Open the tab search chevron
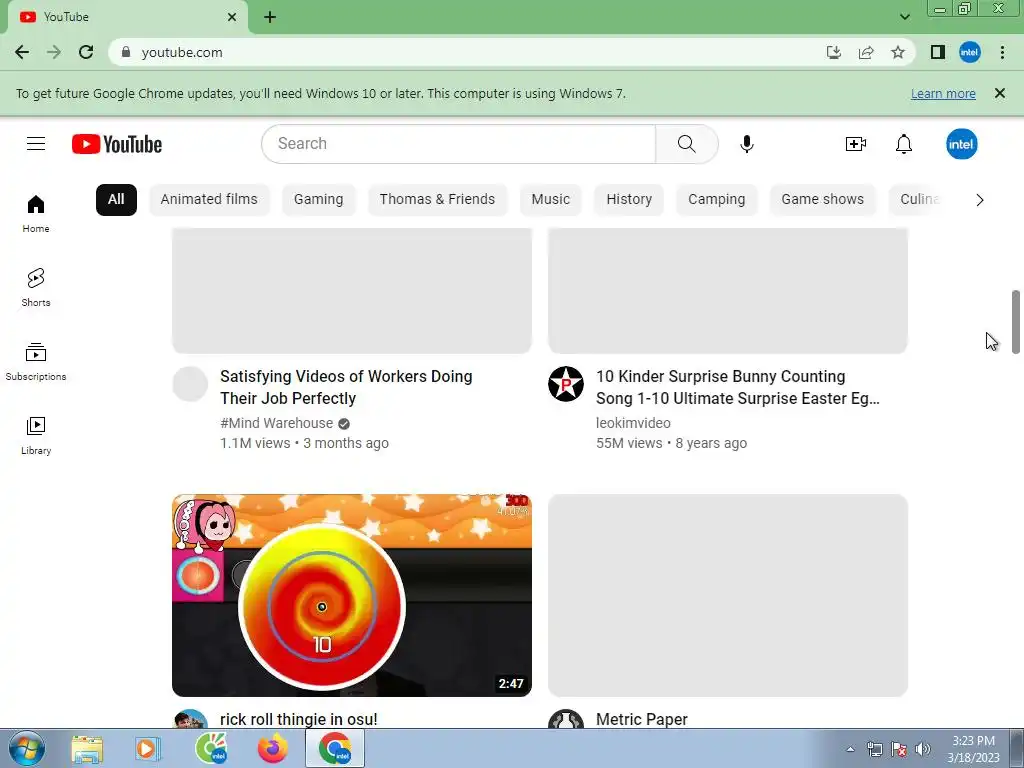1024x768 pixels. coord(904,17)
